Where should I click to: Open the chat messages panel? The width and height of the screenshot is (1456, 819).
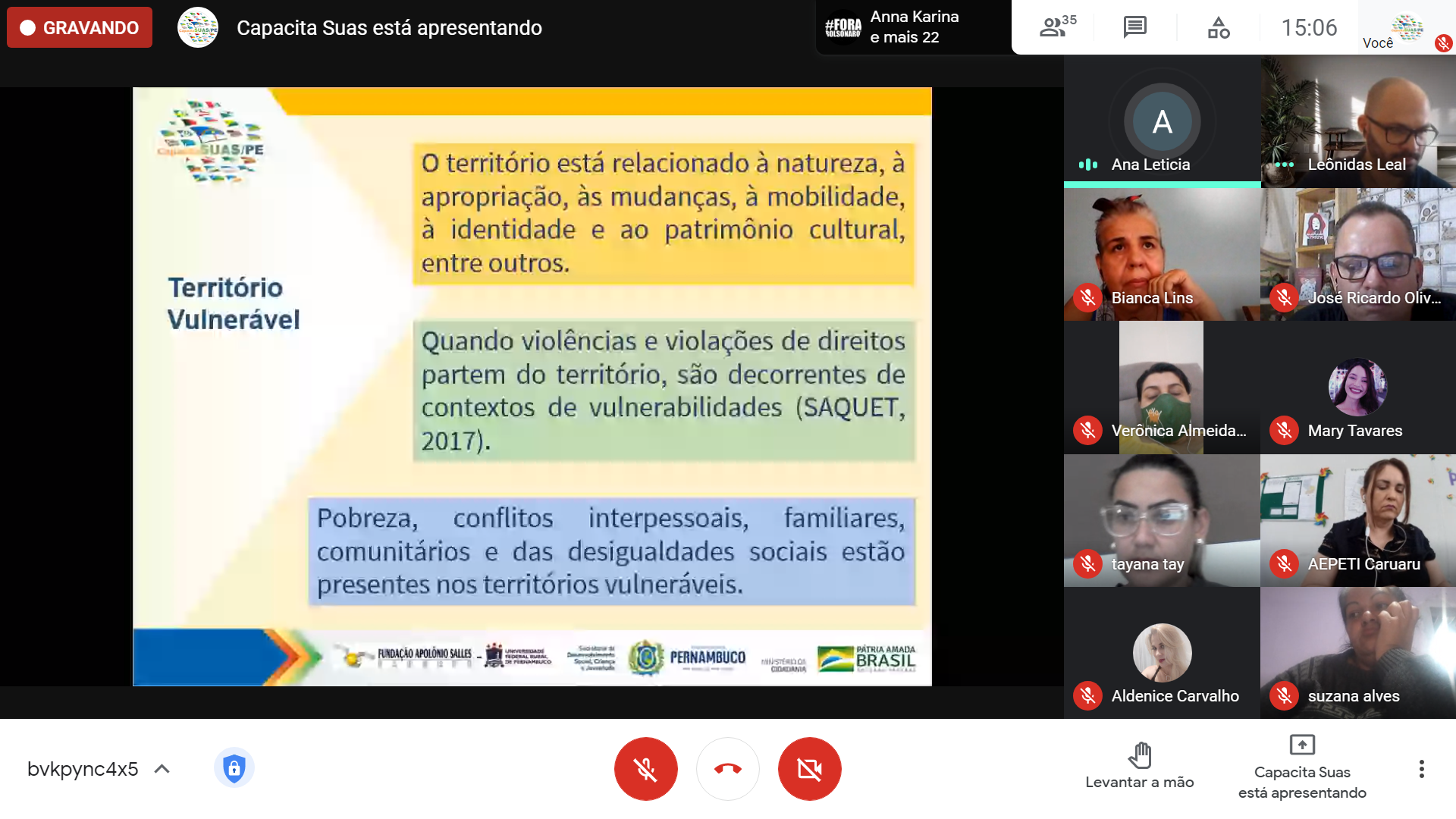pyautogui.click(x=1134, y=27)
